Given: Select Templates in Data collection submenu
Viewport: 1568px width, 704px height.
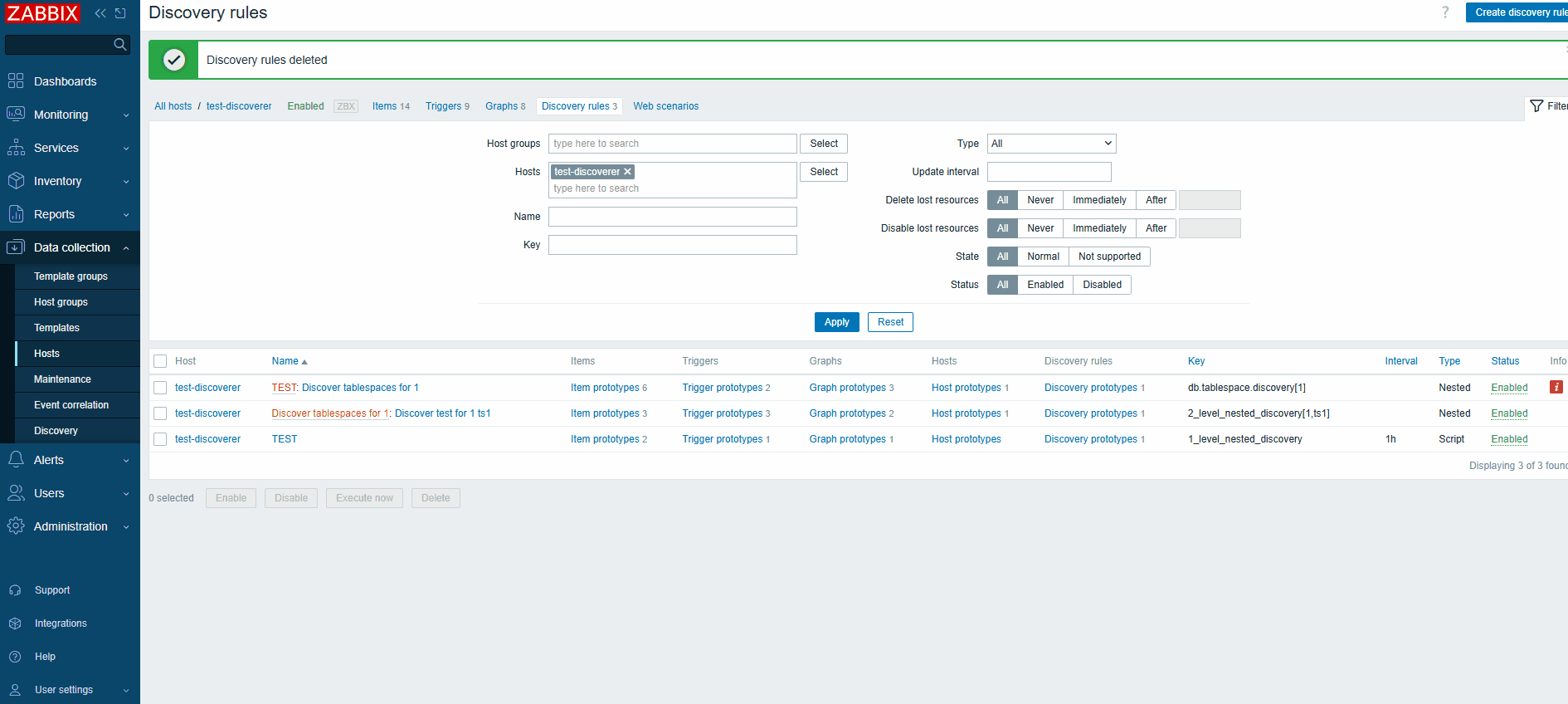Looking at the screenshot, I should [x=56, y=328].
